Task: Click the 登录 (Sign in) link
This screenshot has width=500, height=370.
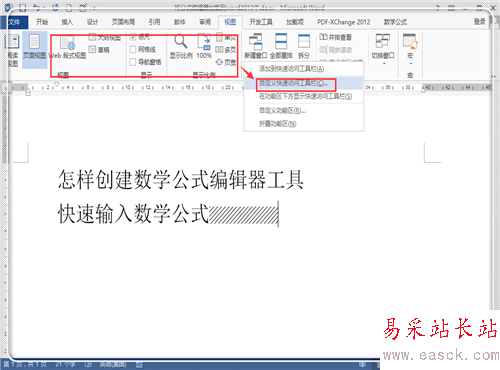Action: coord(480,22)
